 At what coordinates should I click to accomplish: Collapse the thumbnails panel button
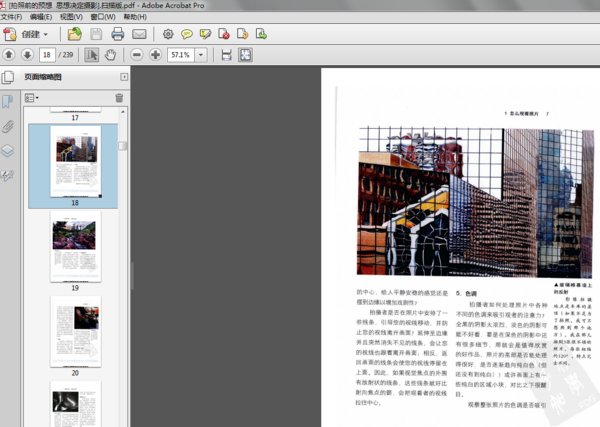pyautogui.click(x=124, y=77)
